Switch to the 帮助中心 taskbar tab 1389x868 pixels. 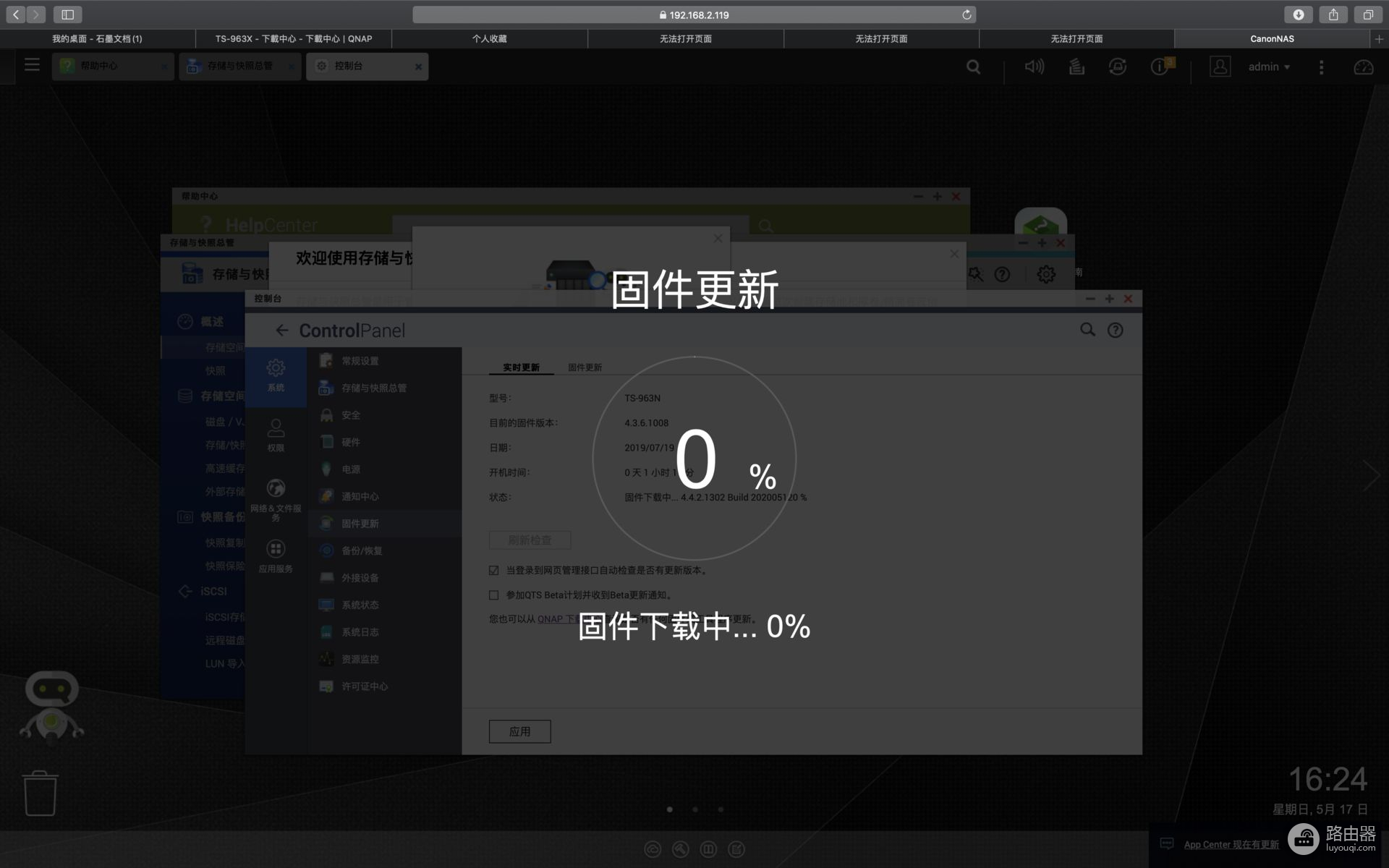[113, 66]
